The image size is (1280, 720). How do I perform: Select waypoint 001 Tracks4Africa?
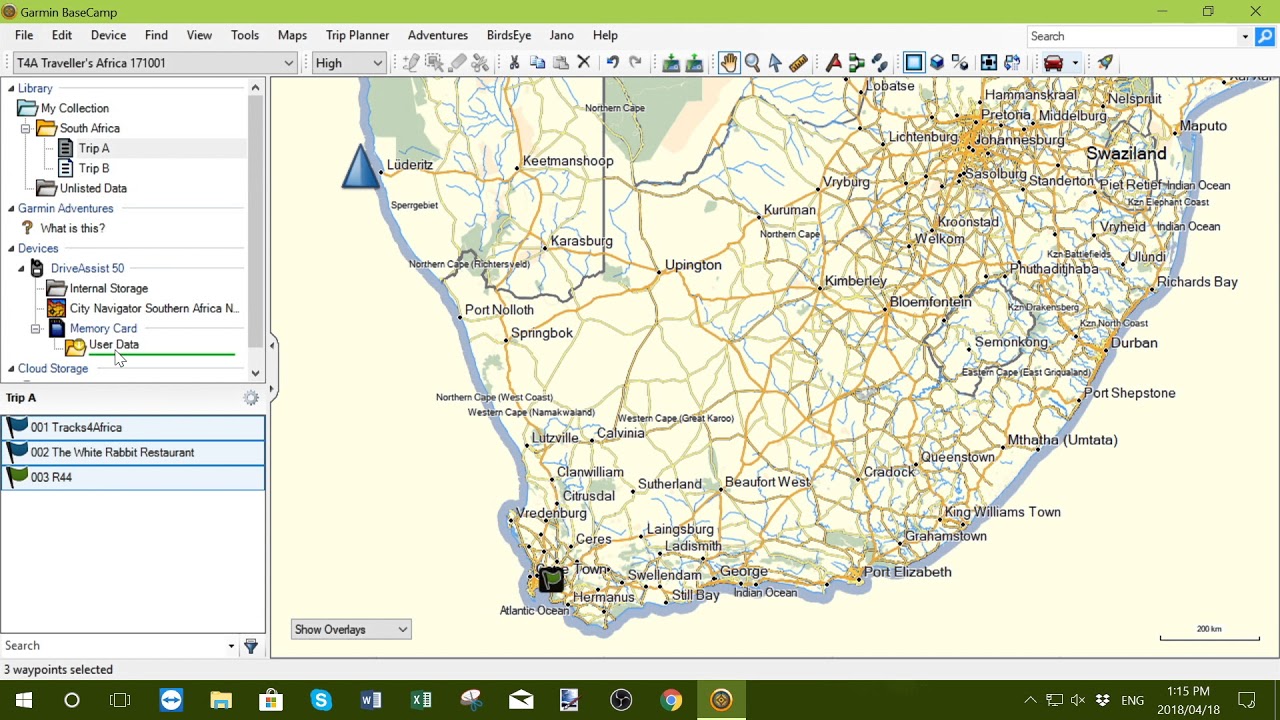133,427
